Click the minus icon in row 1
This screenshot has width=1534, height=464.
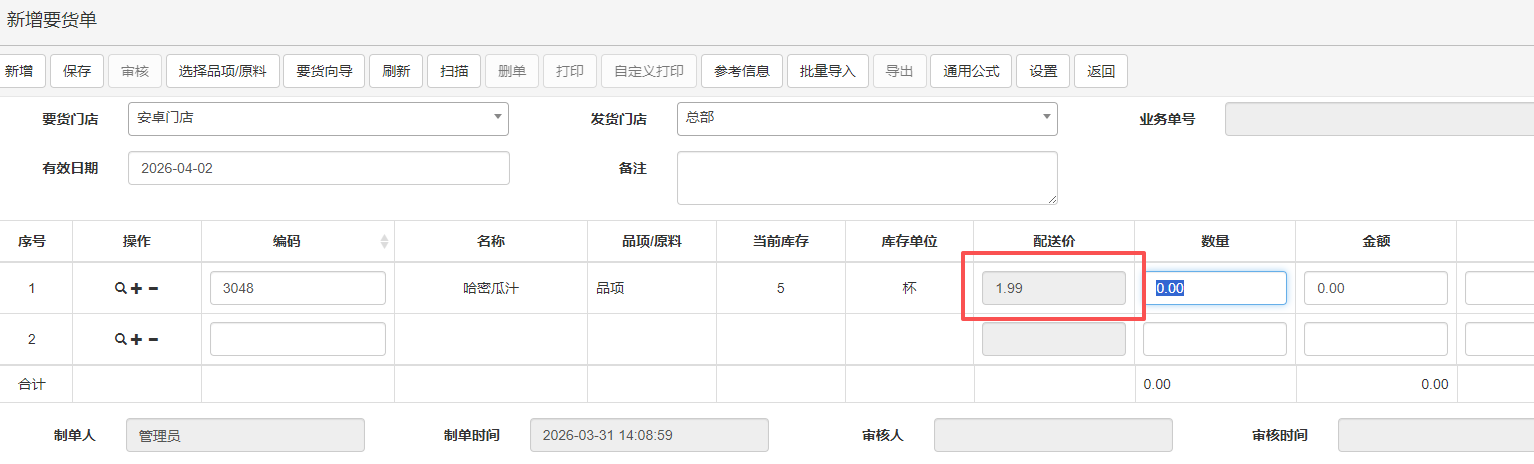[x=153, y=288]
